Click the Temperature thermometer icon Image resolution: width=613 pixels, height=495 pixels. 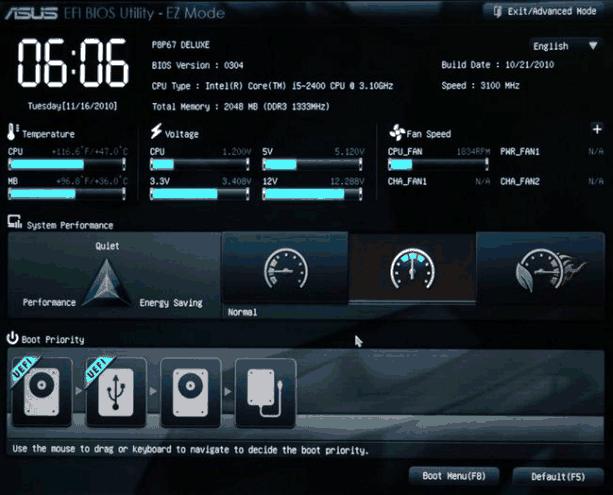(x=13, y=132)
